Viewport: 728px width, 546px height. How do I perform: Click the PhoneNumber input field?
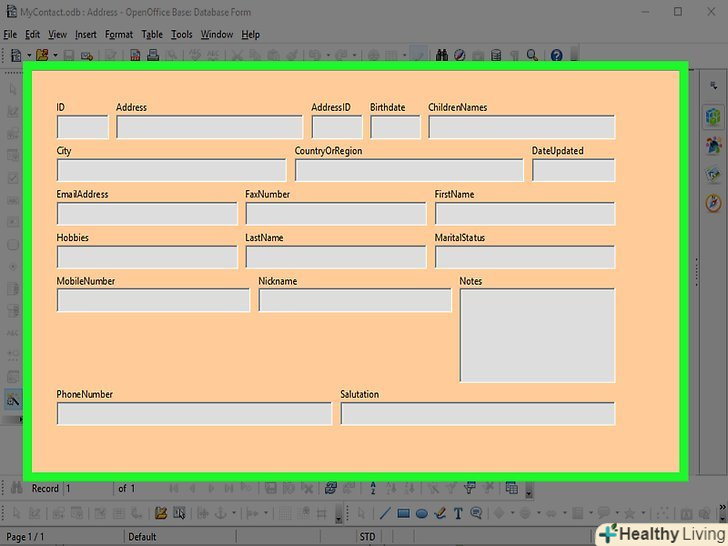(x=195, y=414)
